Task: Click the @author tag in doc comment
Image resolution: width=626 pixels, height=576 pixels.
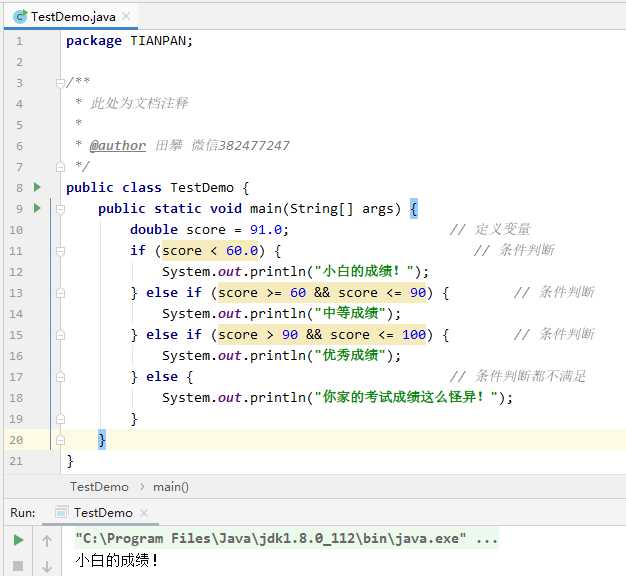Action: [x=118, y=145]
